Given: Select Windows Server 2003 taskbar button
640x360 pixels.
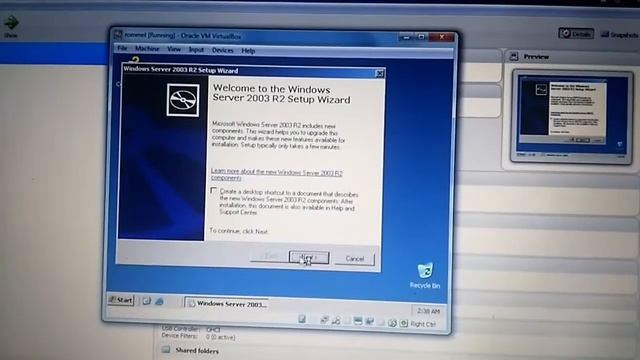Looking at the screenshot, I should (227, 303).
